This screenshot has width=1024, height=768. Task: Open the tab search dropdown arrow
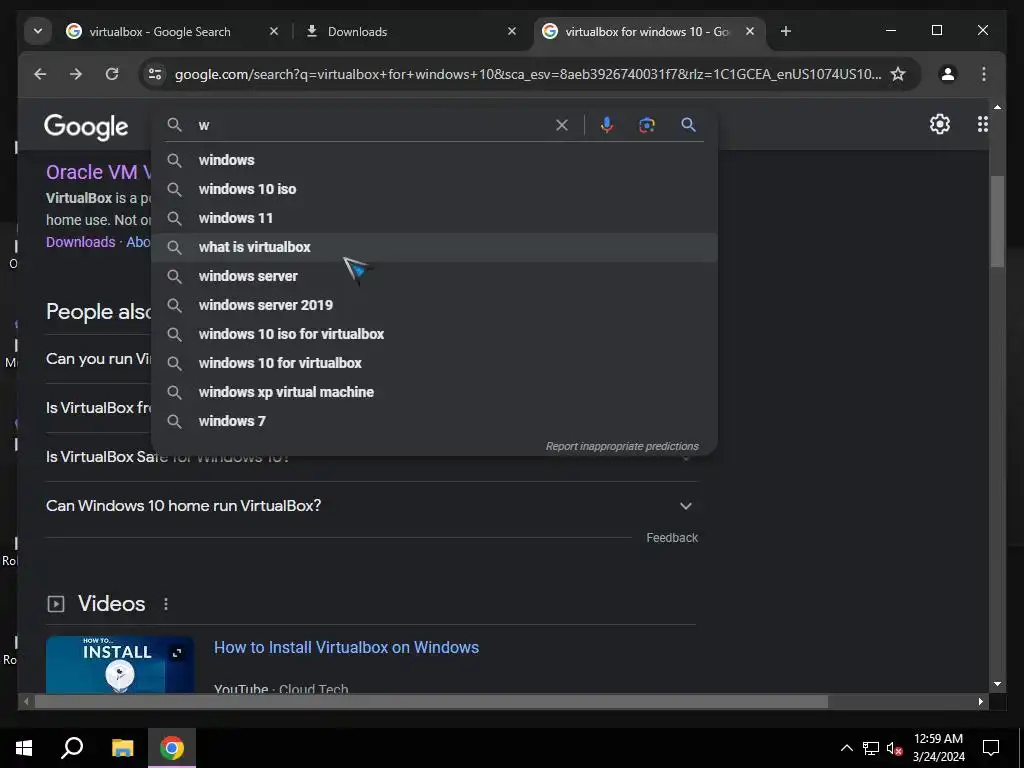[38, 31]
